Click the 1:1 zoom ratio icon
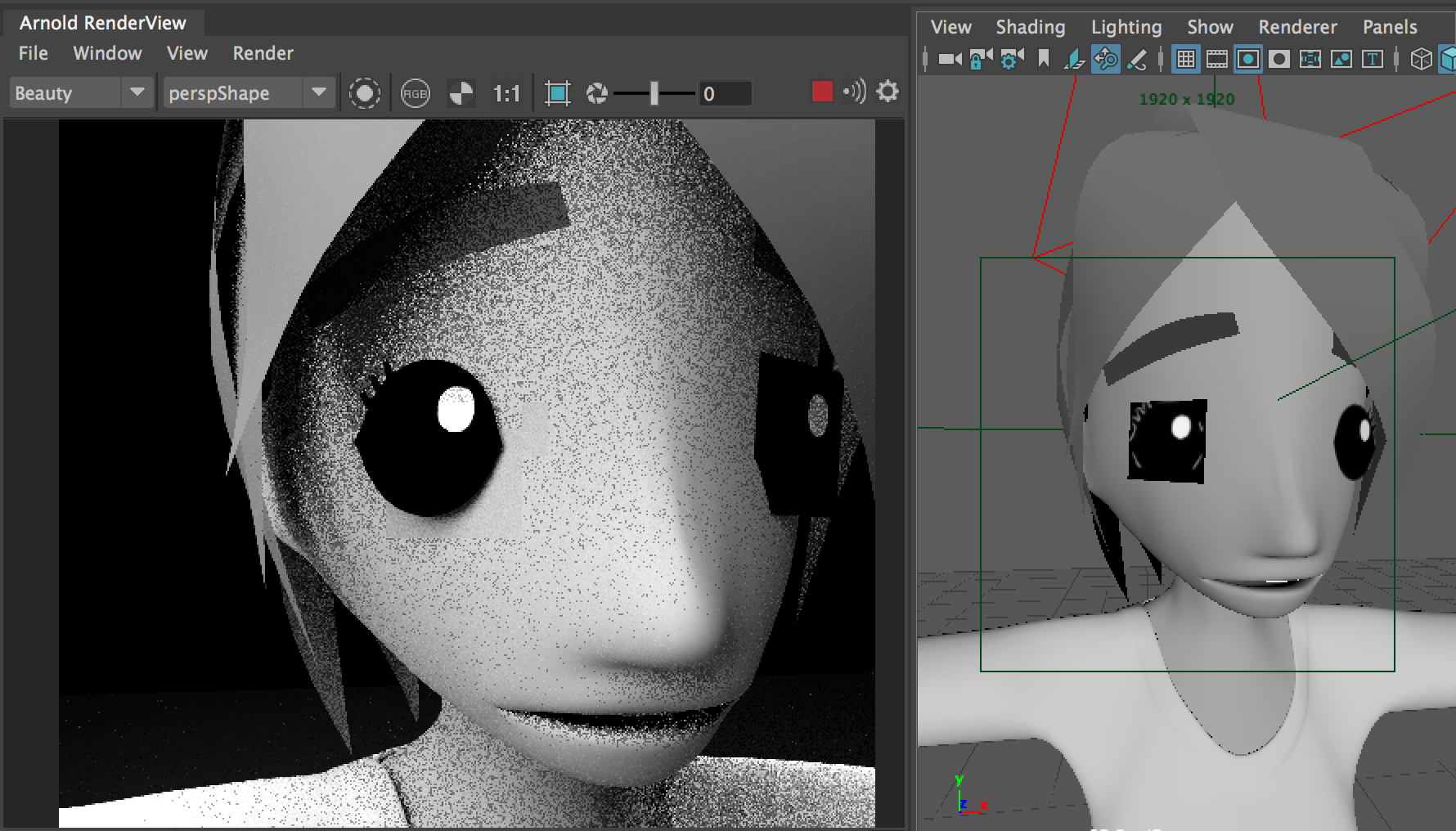The image size is (1456, 831). click(507, 92)
